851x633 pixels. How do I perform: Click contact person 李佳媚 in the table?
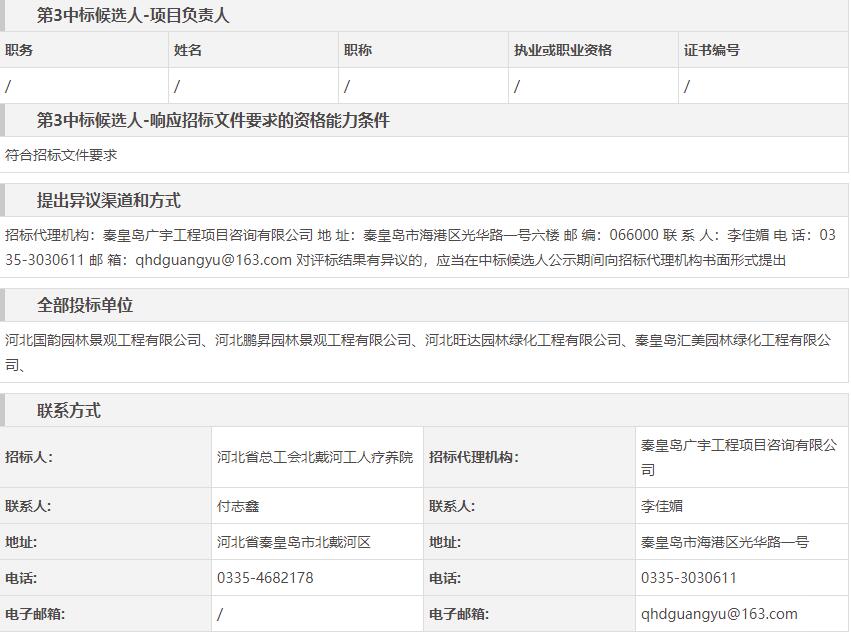[662, 506]
